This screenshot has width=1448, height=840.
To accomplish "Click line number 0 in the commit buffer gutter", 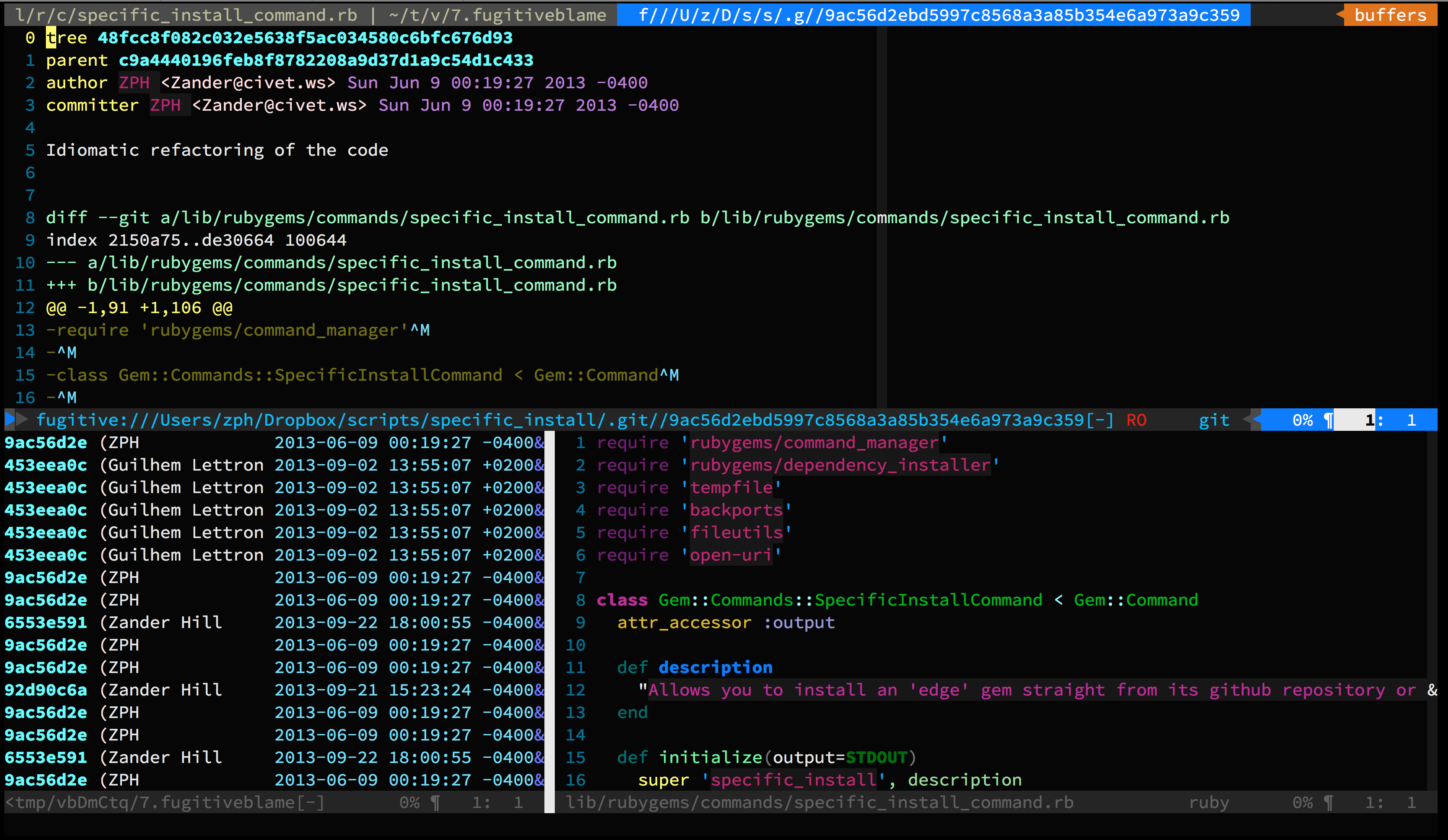I will 30,38.
